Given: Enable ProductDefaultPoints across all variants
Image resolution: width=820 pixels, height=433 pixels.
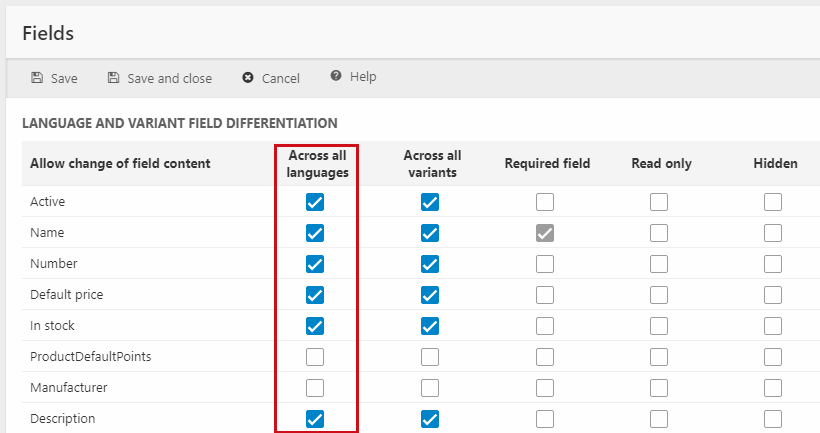Looking at the screenshot, I should click(430, 357).
